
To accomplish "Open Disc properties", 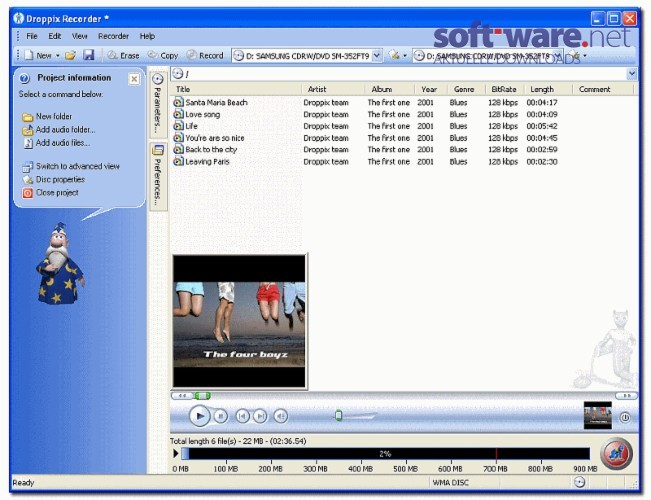I will point(54,179).
